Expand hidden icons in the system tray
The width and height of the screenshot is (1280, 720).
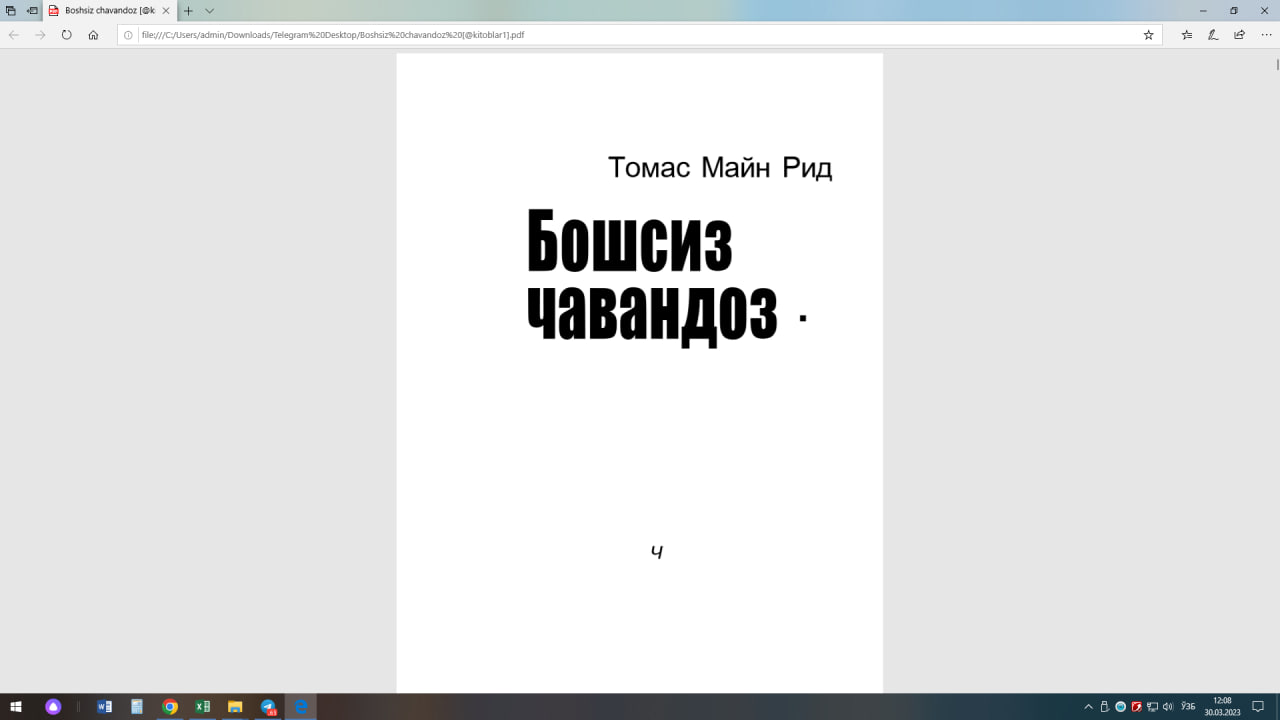click(x=1089, y=707)
